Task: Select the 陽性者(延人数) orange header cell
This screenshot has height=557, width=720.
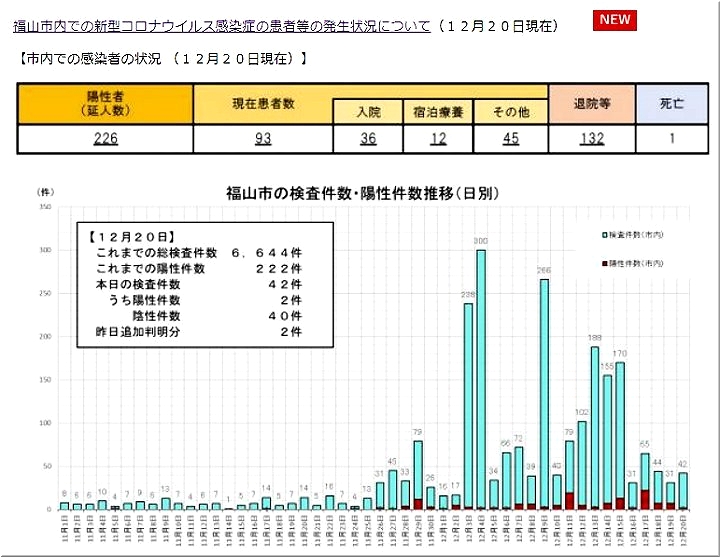Action: pyautogui.click(x=105, y=104)
